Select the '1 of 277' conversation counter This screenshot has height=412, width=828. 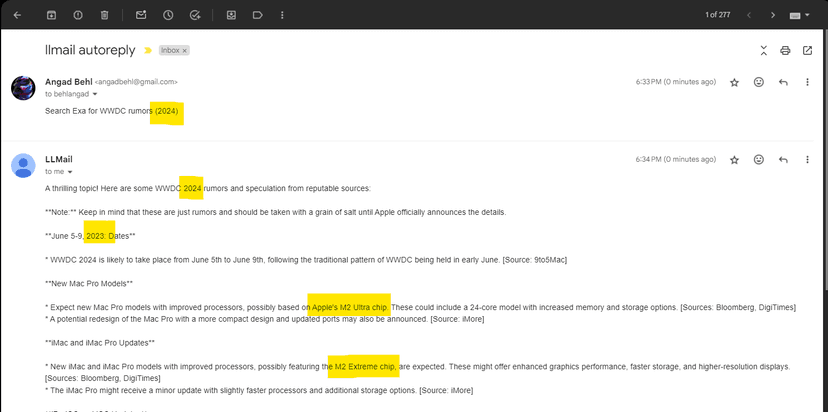tap(718, 15)
